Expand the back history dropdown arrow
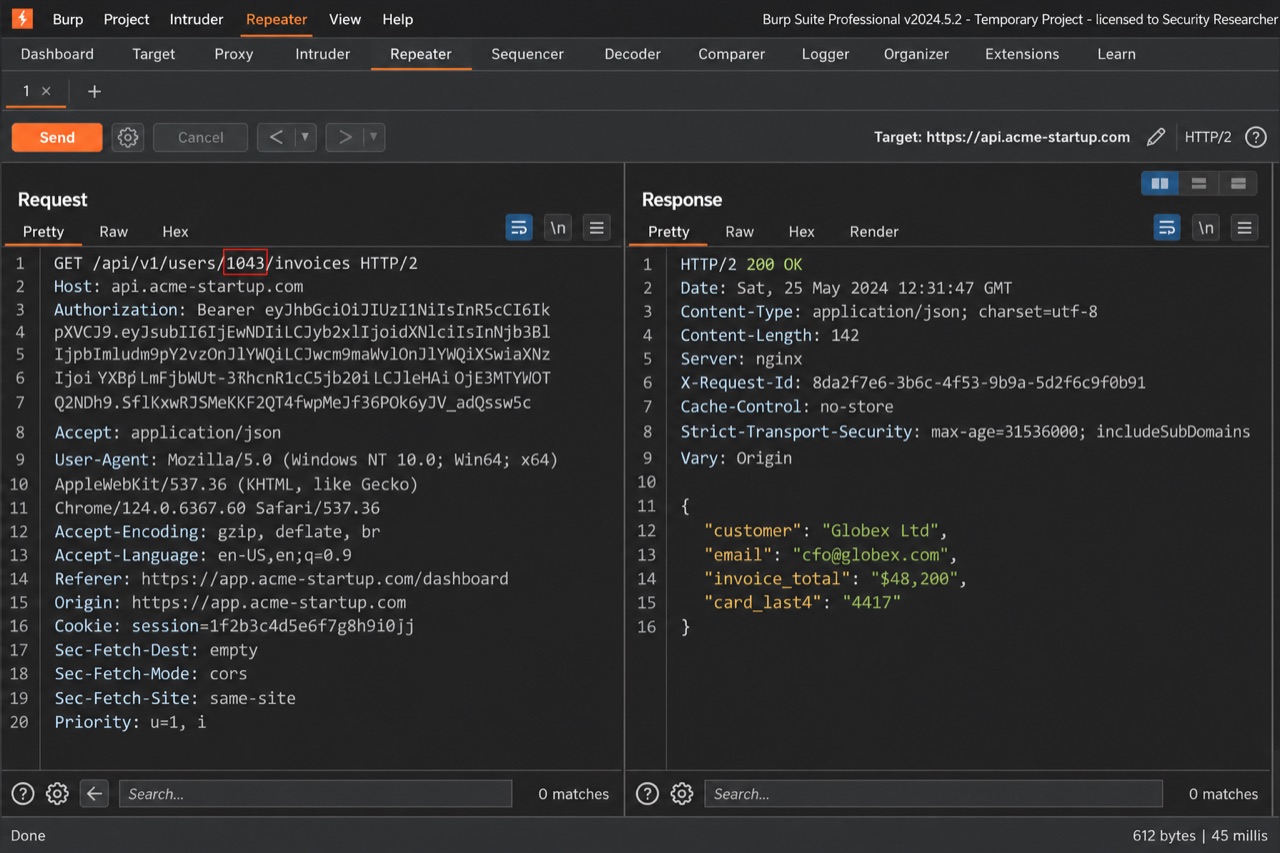1280x853 pixels. point(306,137)
